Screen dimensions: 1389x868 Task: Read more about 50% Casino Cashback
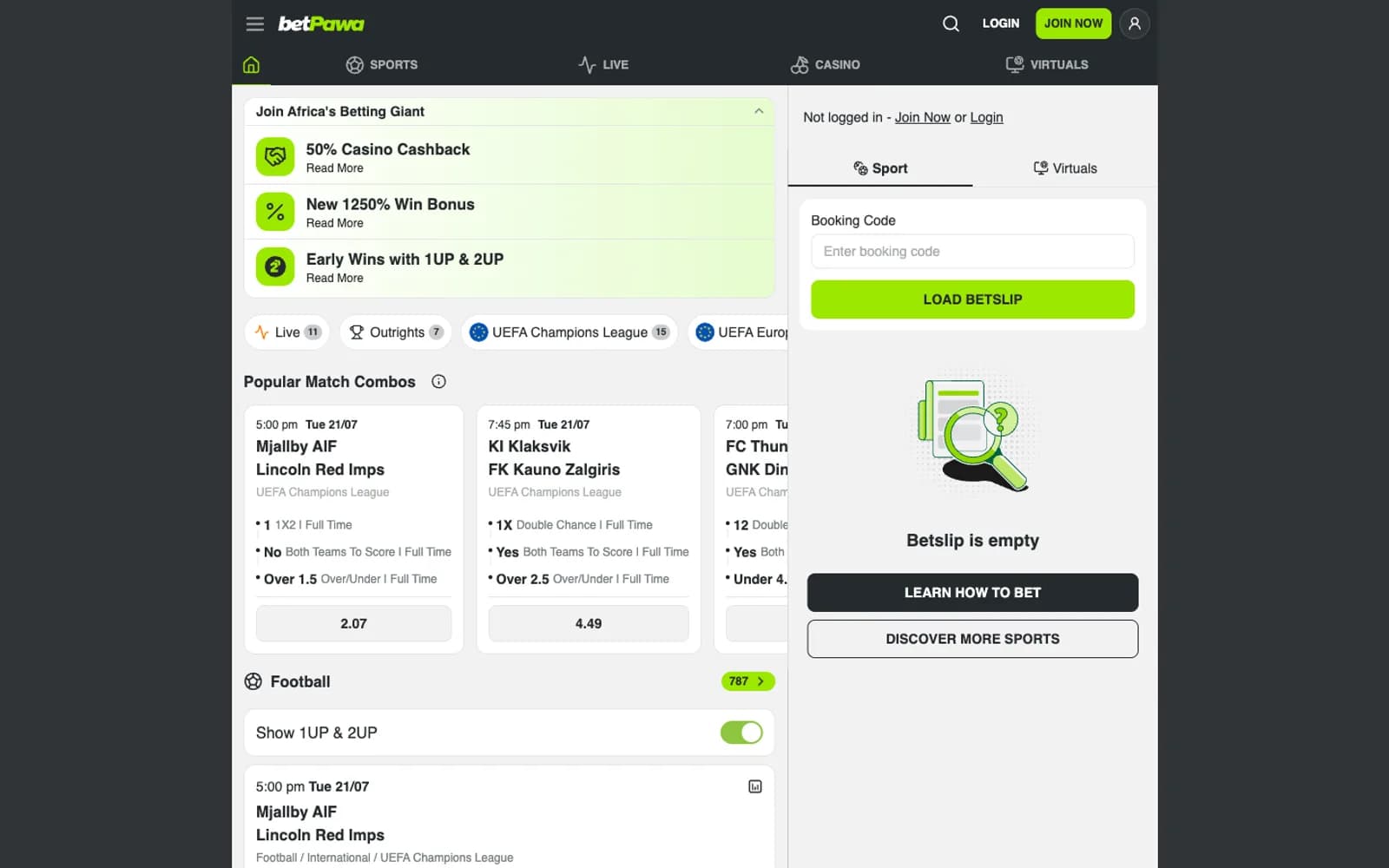334,168
